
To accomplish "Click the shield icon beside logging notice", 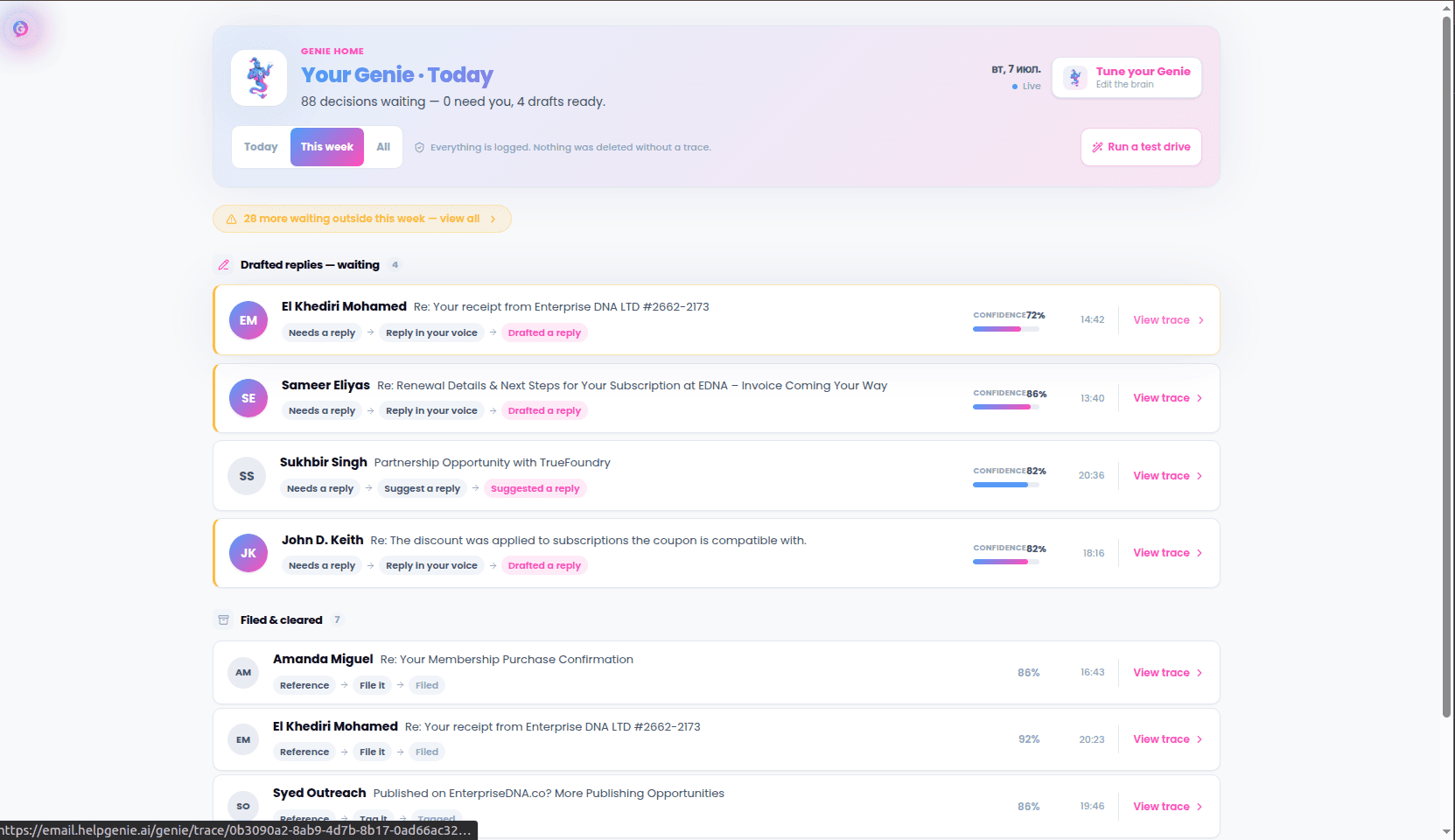I will pos(419,148).
